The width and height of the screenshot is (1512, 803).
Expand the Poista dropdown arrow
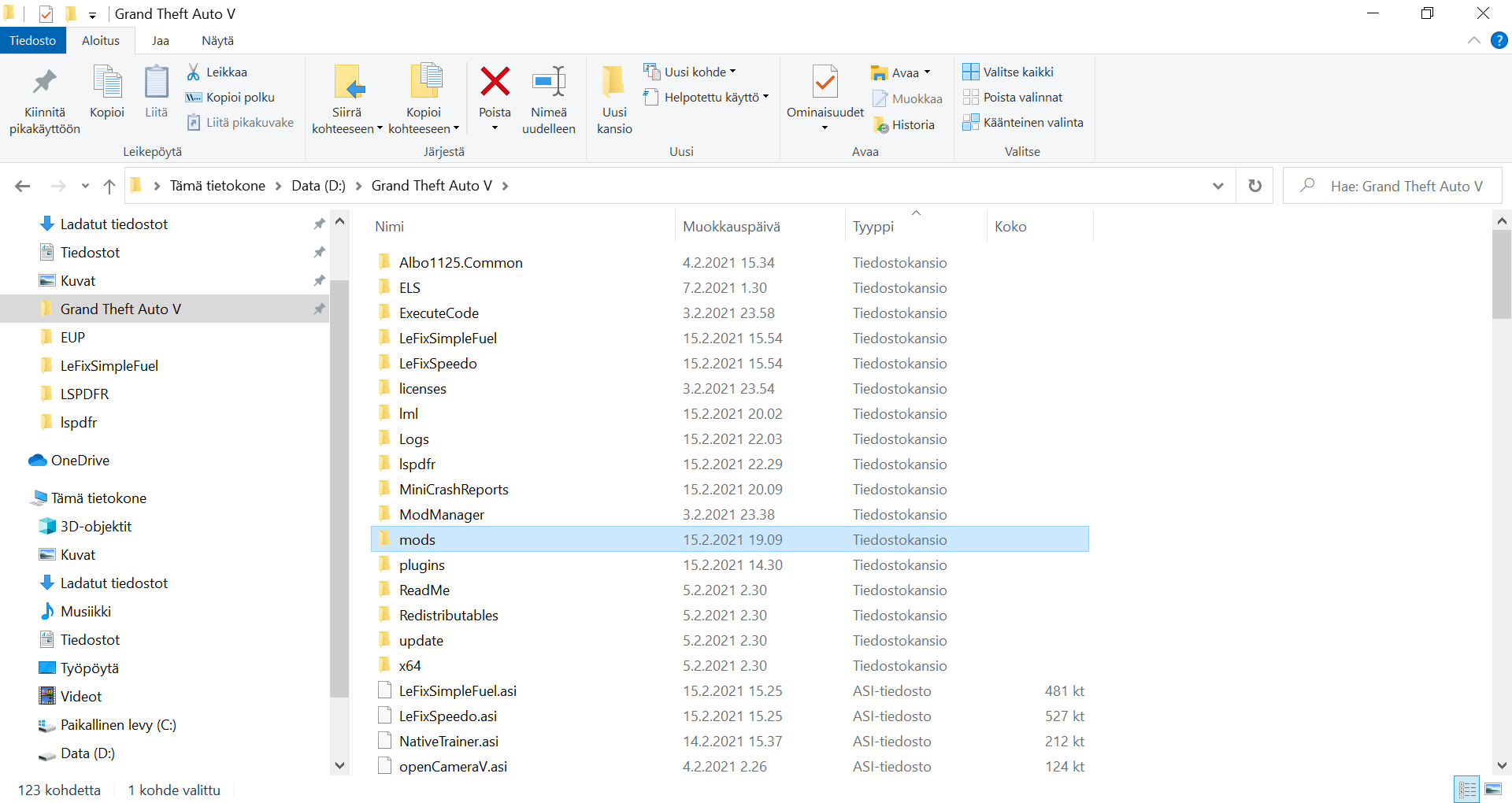[x=495, y=128]
